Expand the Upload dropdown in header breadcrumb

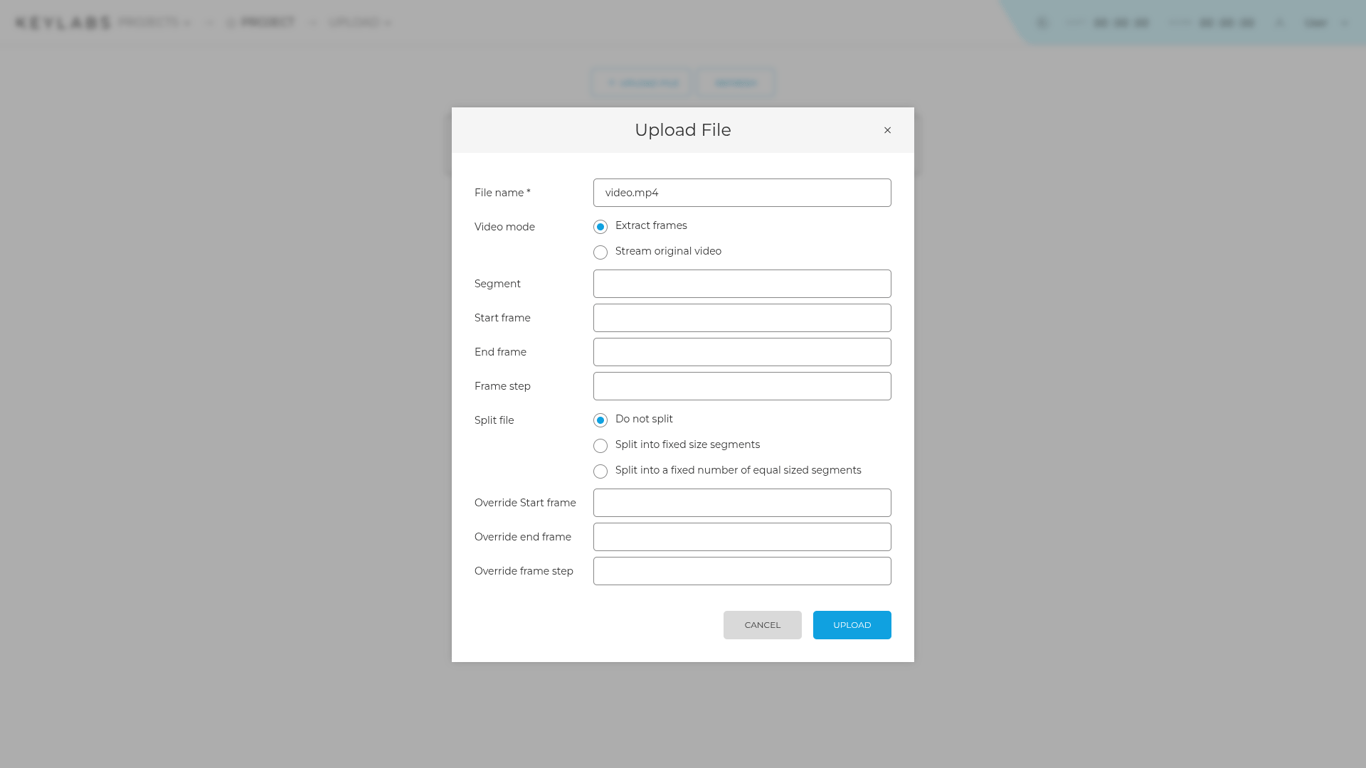click(x=361, y=22)
